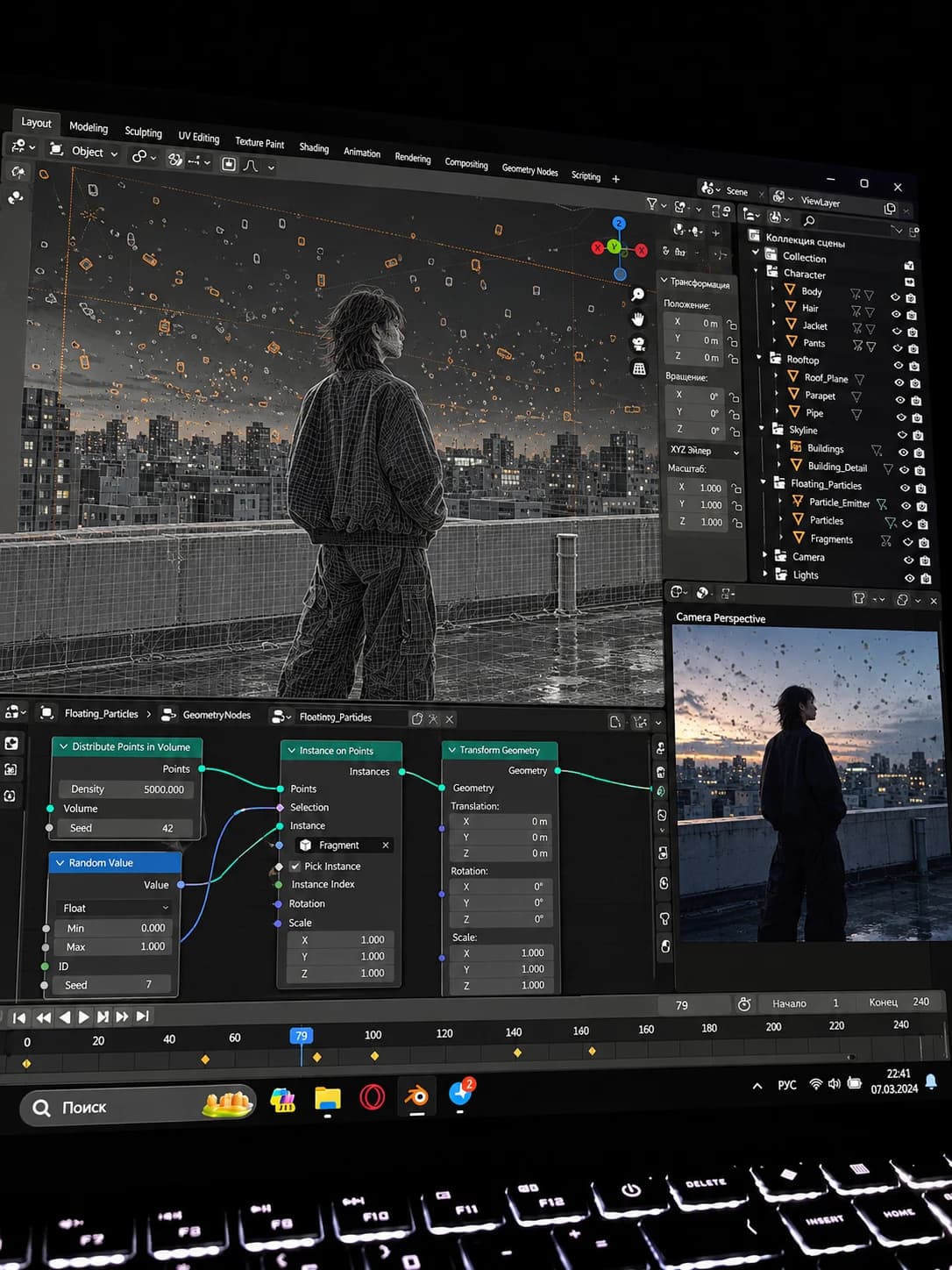Viewport: 952px width, 1270px height.
Task: Click the Windows search box labeled Поиск
Action: point(138,1107)
